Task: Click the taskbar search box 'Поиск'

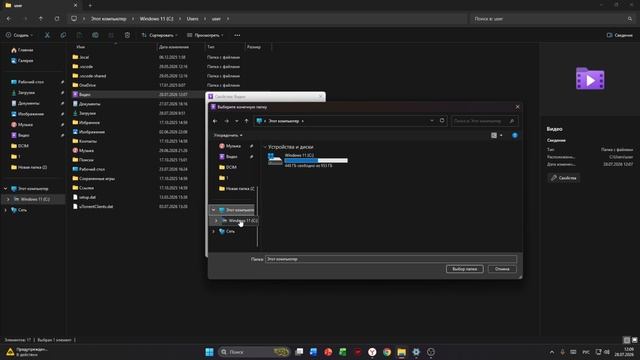Action: coord(254,352)
